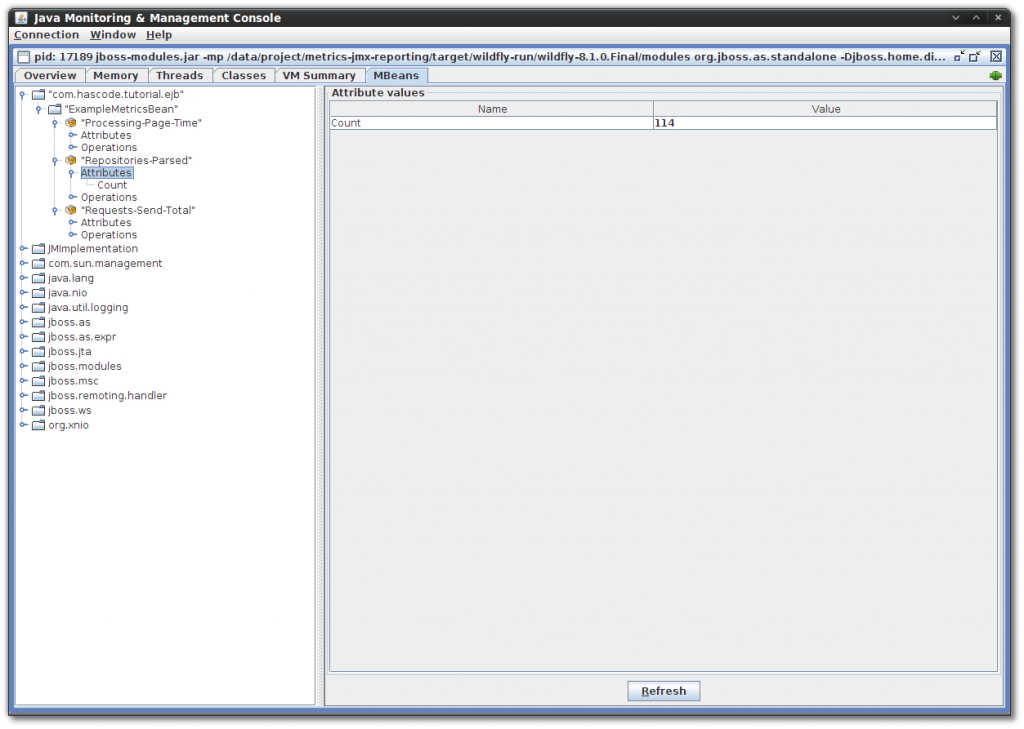
Task: Click the org.xnio folder icon
Action: [x=37, y=424]
